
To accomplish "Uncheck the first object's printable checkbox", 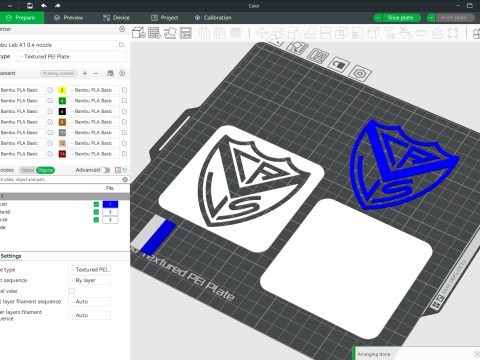I will [96, 204].
